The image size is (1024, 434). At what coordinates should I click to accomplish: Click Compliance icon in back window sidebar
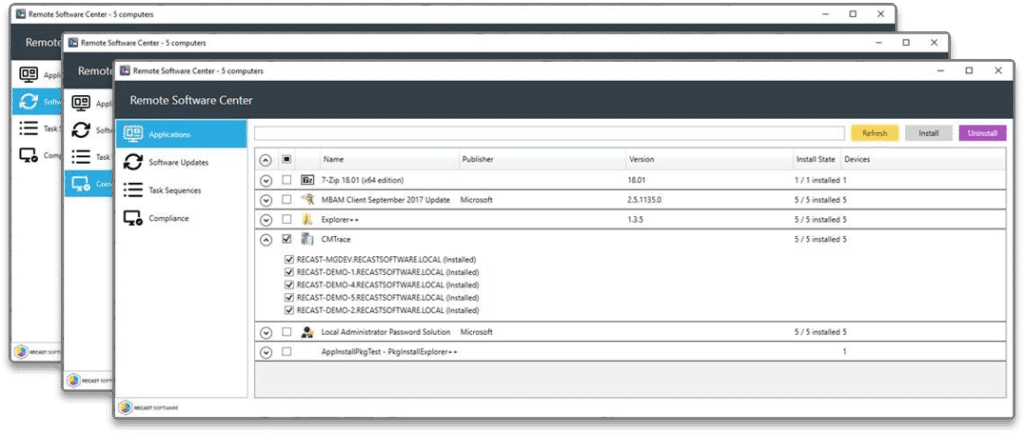29,156
